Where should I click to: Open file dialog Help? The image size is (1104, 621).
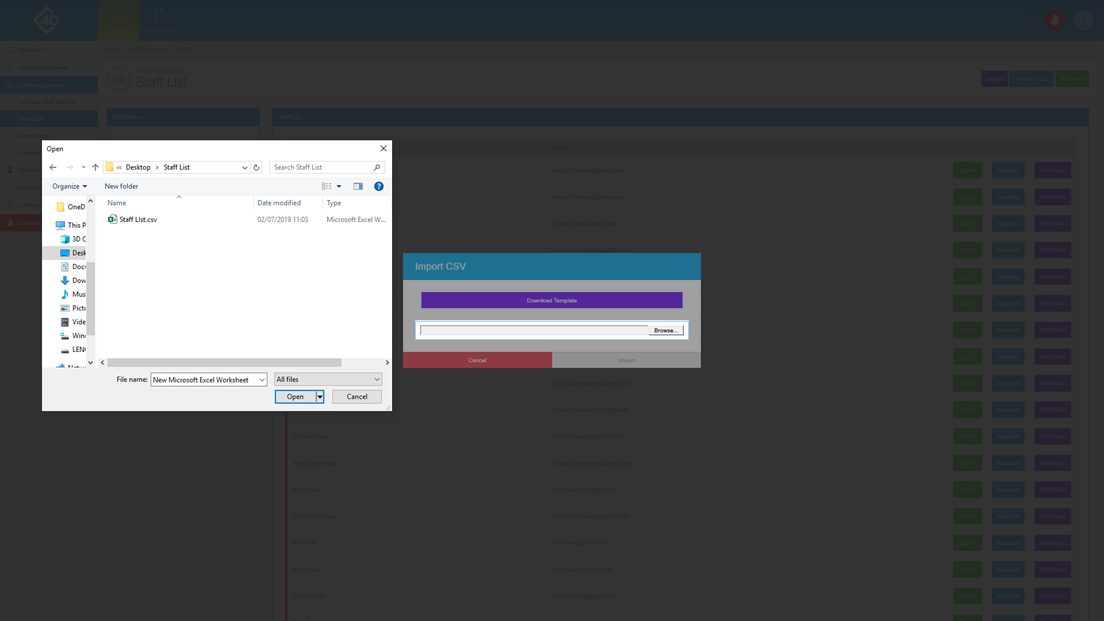379,187
